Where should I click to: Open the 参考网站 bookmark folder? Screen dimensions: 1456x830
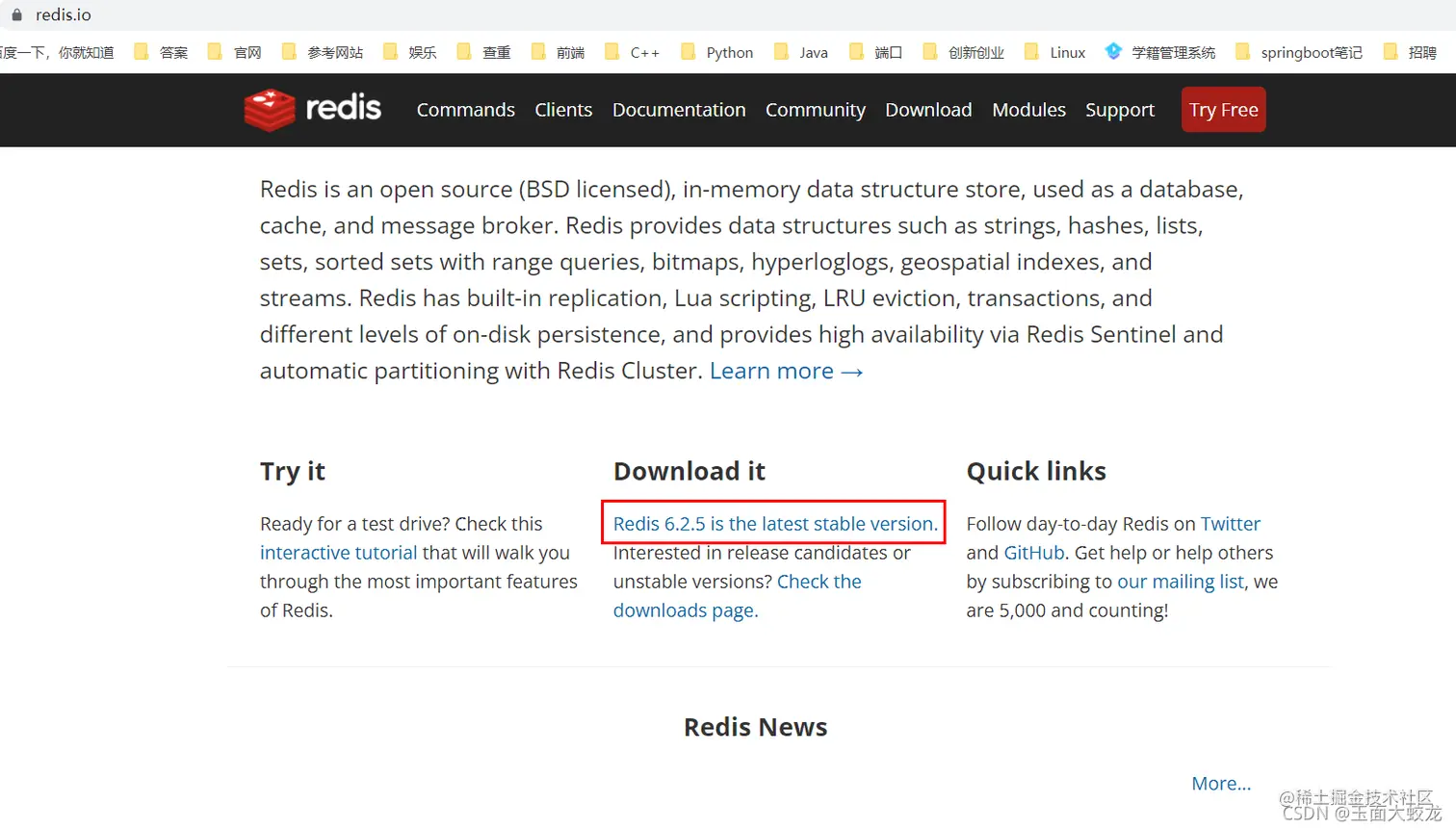[x=323, y=52]
